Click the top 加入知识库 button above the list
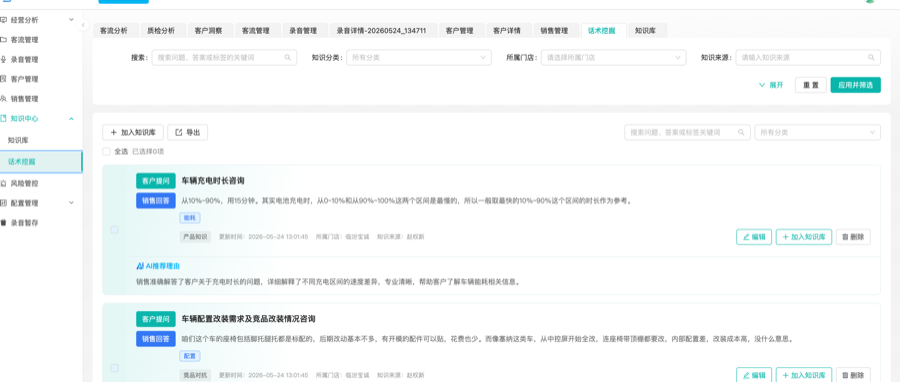The width and height of the screenshot is (900, 382). (x=133, y=132)
